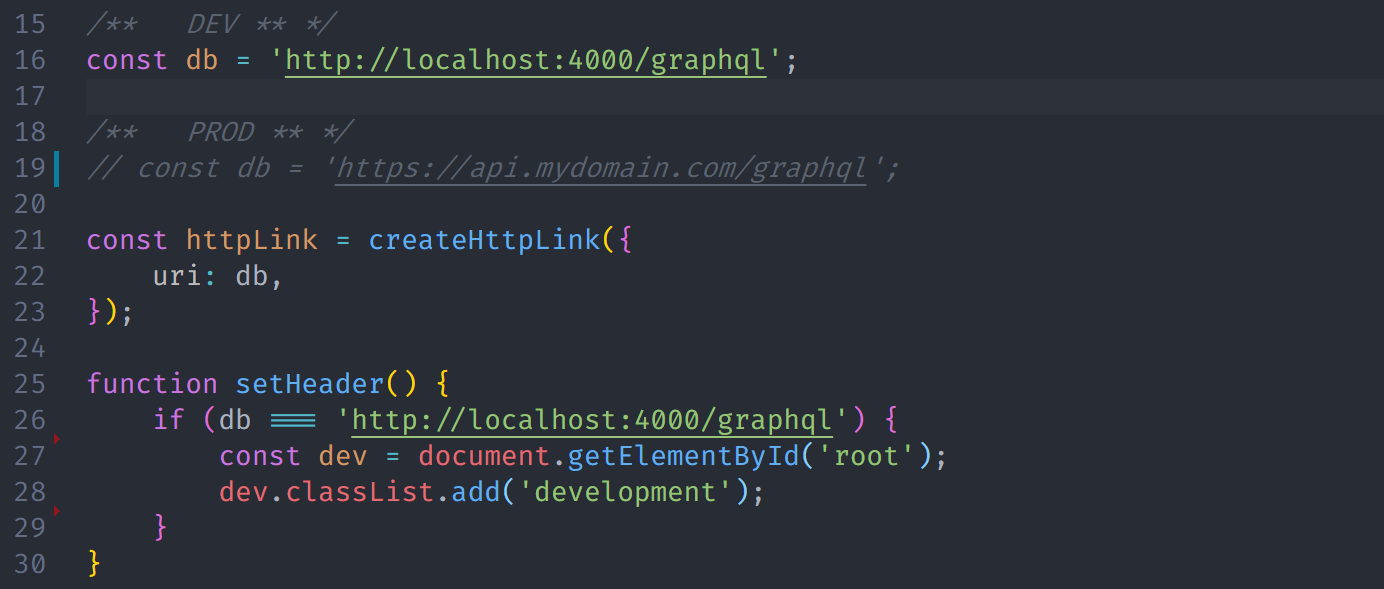Image resolution: width=1384 pixels, height=589 pixels.
Task: Select line number 21 in the gutter
Action: tap(31, 240)
